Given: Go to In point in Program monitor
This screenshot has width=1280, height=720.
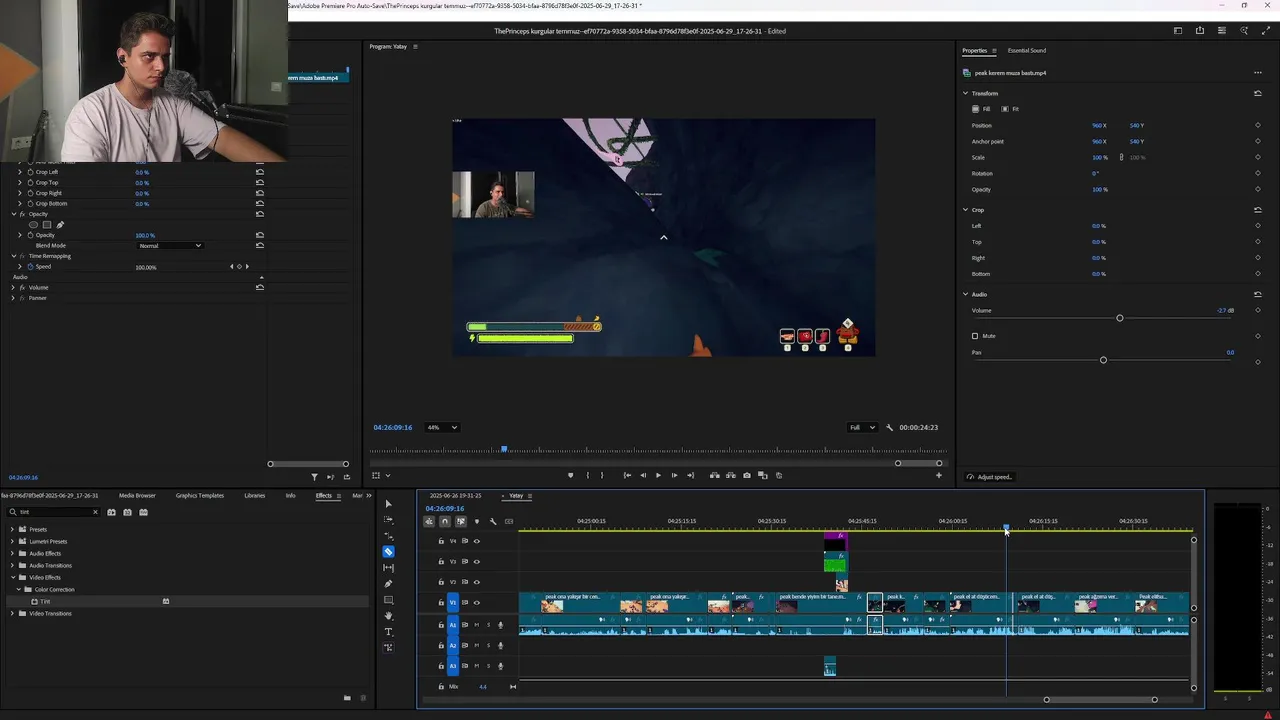Looking at the screenshot, I should pos(627,475).
